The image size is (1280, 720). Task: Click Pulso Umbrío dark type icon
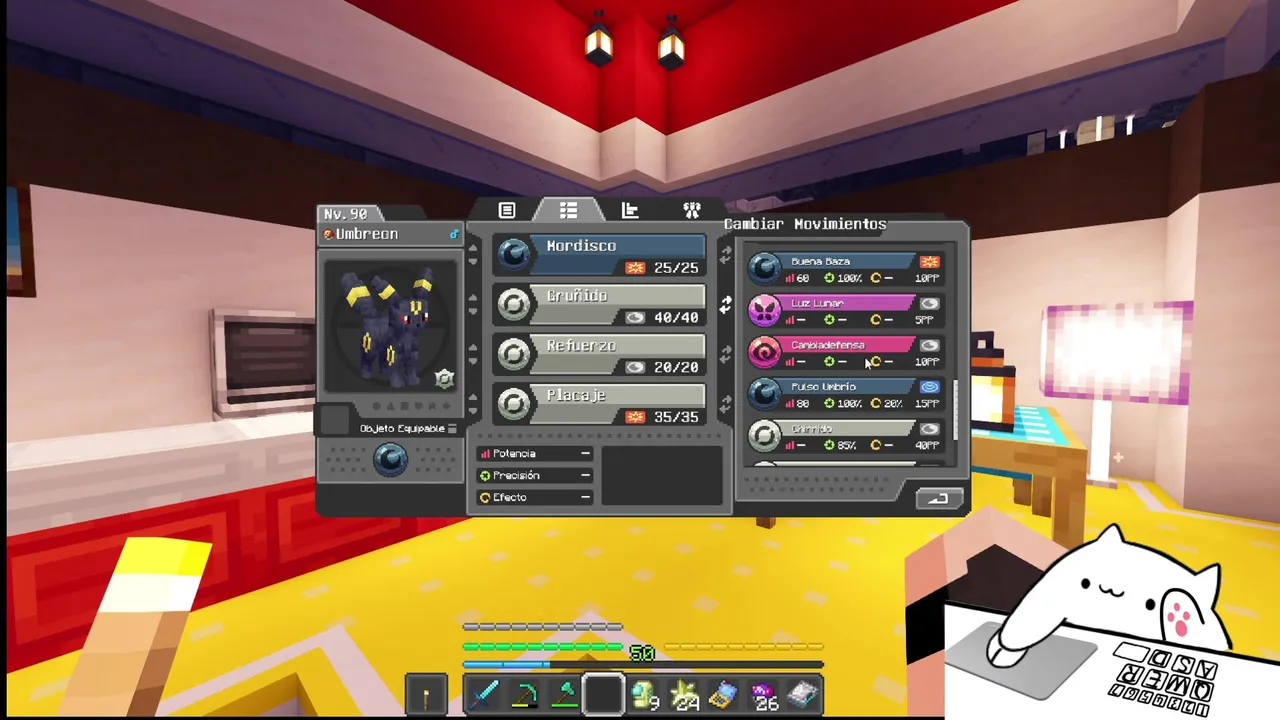765,394
